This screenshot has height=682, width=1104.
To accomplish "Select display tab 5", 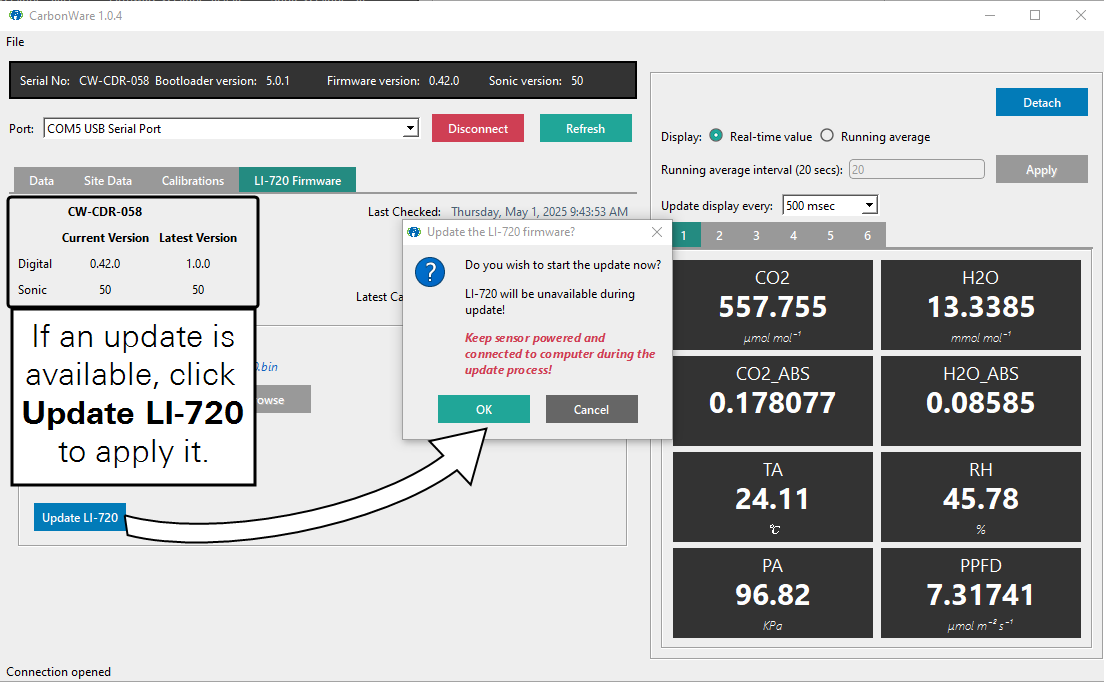I will (830, 235).
